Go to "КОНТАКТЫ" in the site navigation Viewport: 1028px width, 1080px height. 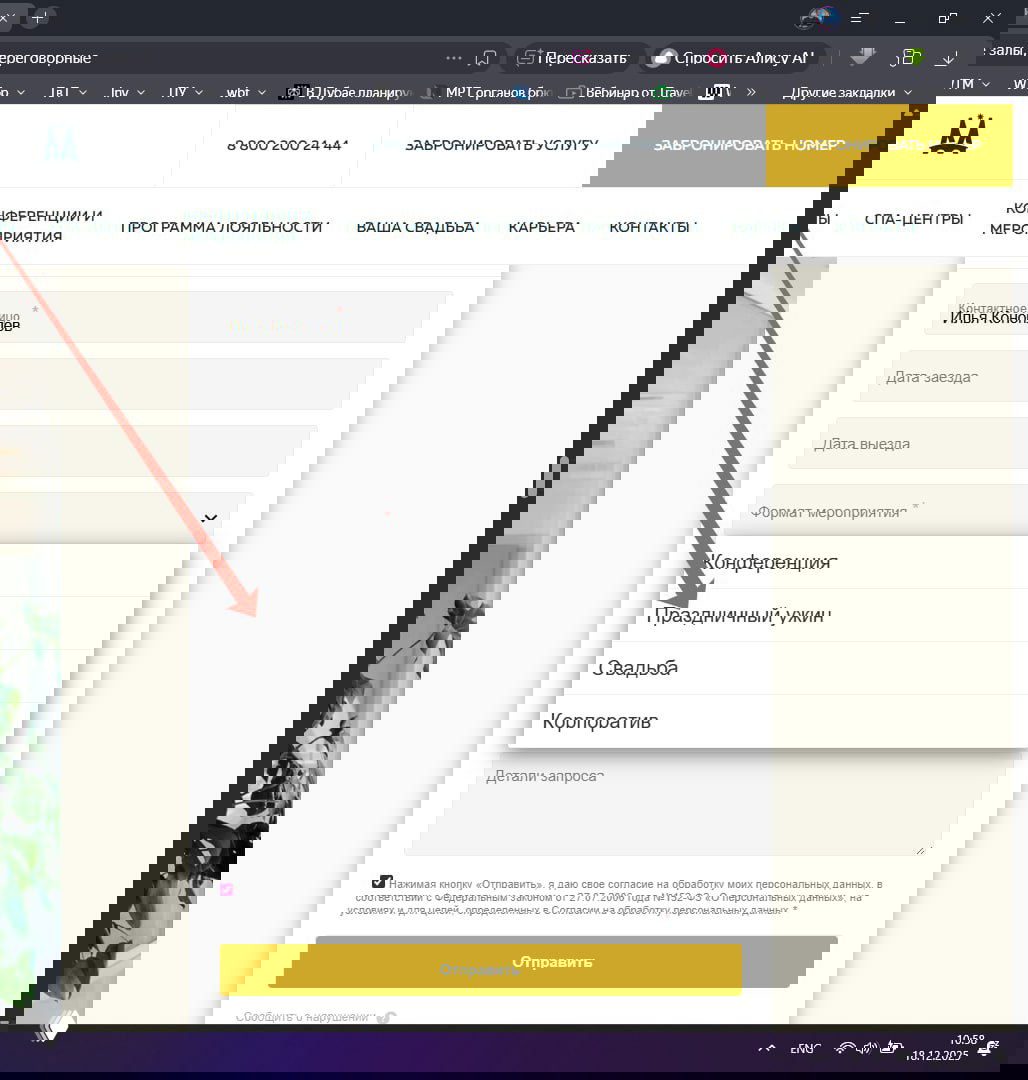(x=651, y=227)
